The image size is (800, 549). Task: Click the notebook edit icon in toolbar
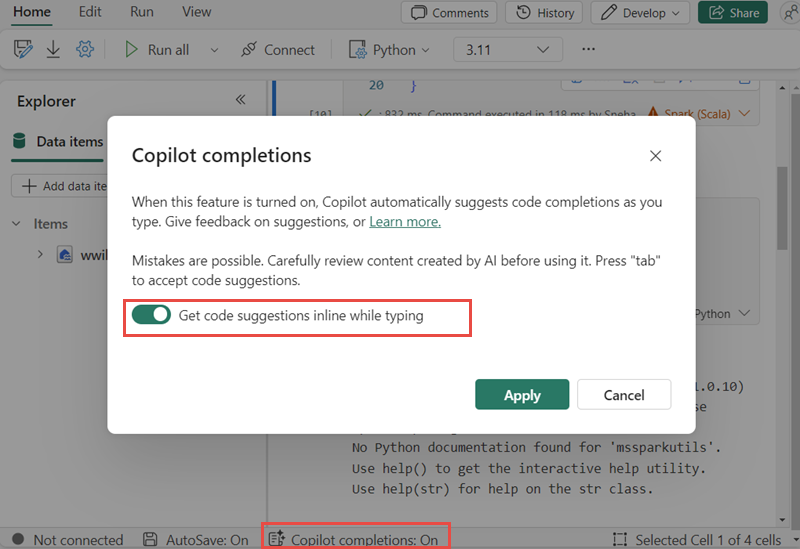[x=23, y=49]
